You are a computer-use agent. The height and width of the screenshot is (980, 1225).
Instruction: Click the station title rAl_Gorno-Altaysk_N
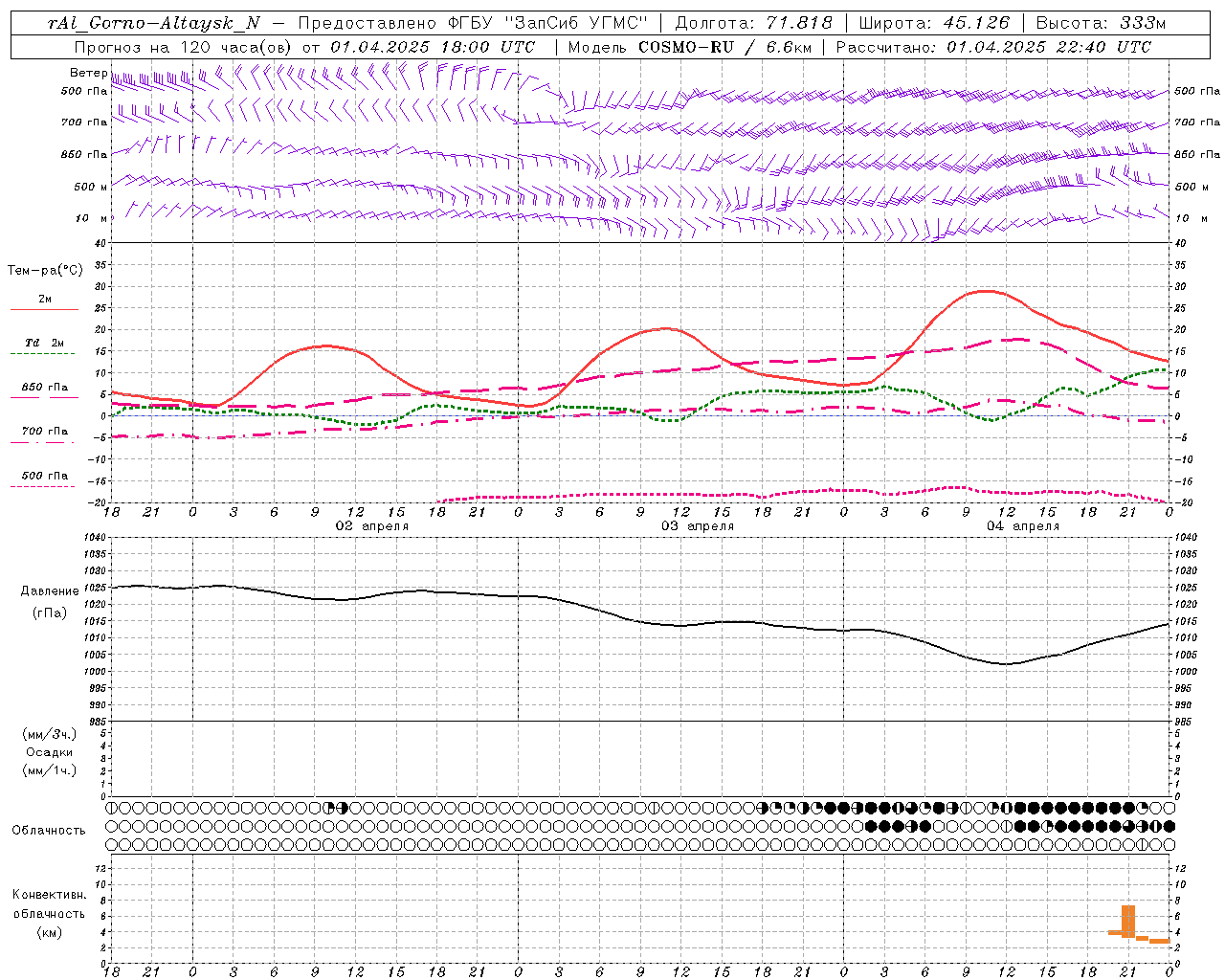point(153,24)
